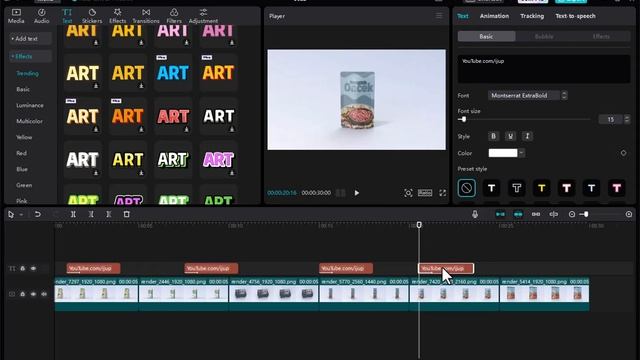This screenshot has width=640, height=360.
Task: Open the Audio panel
Action: [x=41, y=16]
